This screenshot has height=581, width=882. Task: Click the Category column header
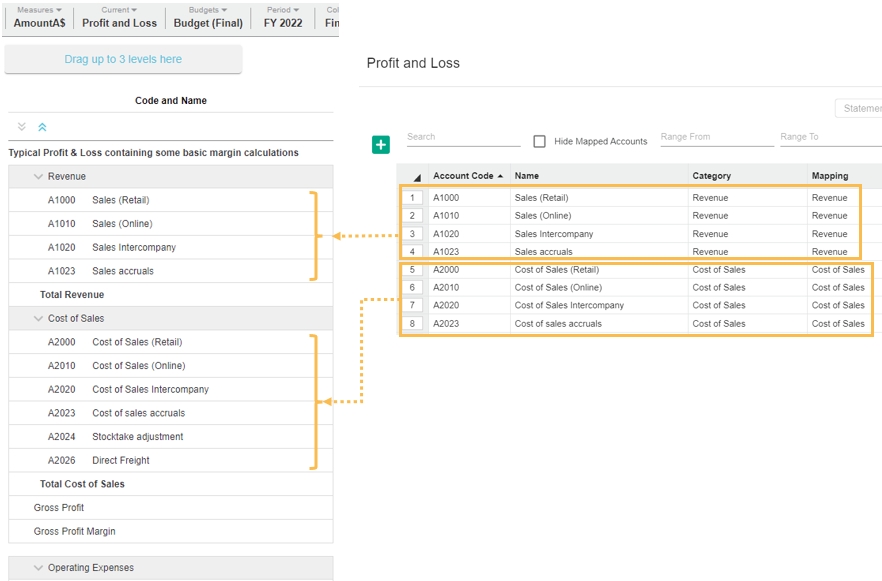click(x=711, y=176)
